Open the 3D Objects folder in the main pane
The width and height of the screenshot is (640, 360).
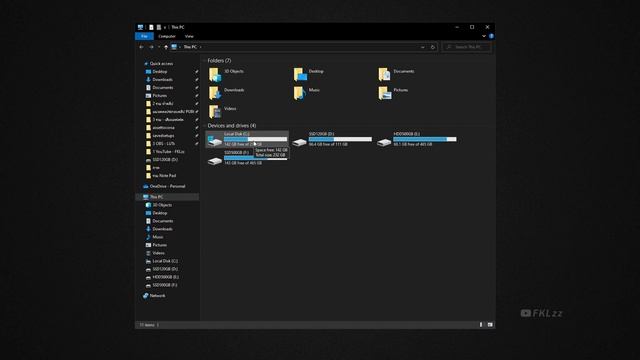(227, 74)
